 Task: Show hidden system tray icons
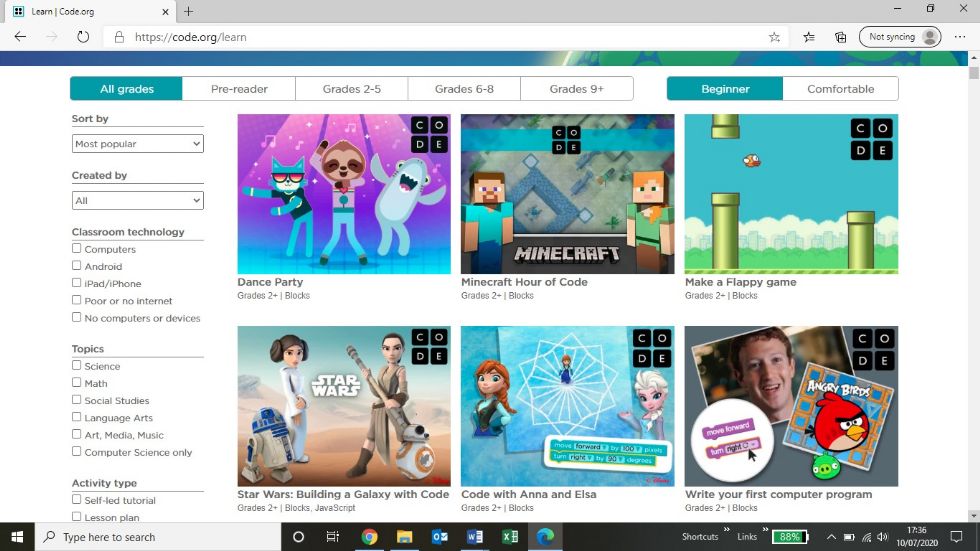(x=831, y=537)
